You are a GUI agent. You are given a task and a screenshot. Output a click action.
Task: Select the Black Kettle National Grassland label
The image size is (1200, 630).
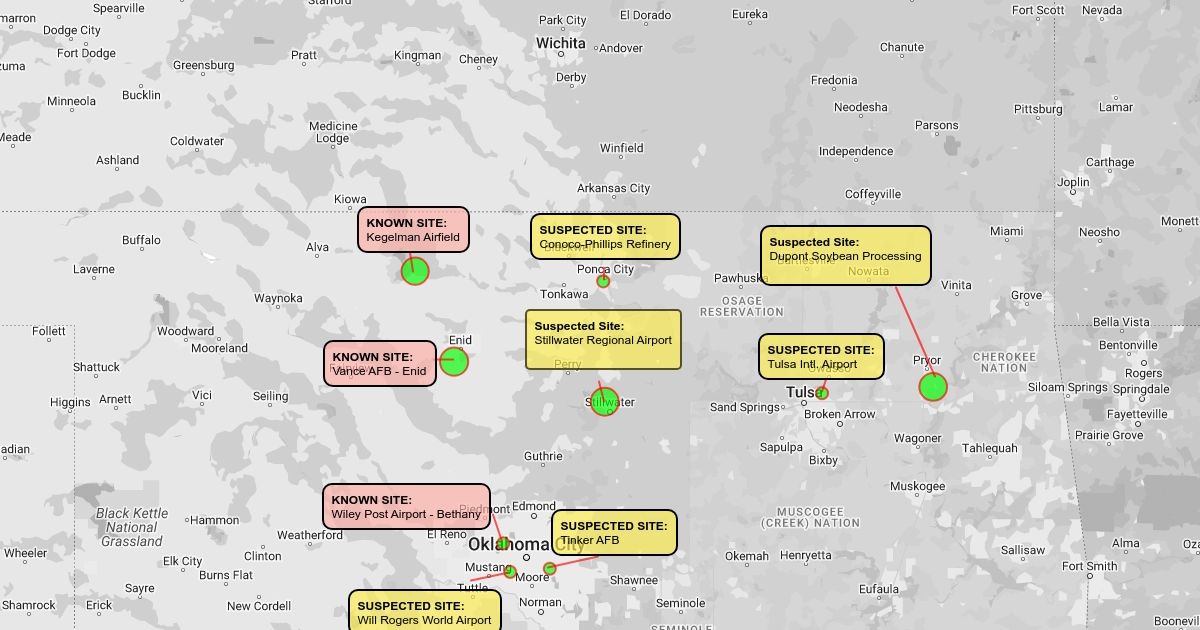(x=131, y=527)
